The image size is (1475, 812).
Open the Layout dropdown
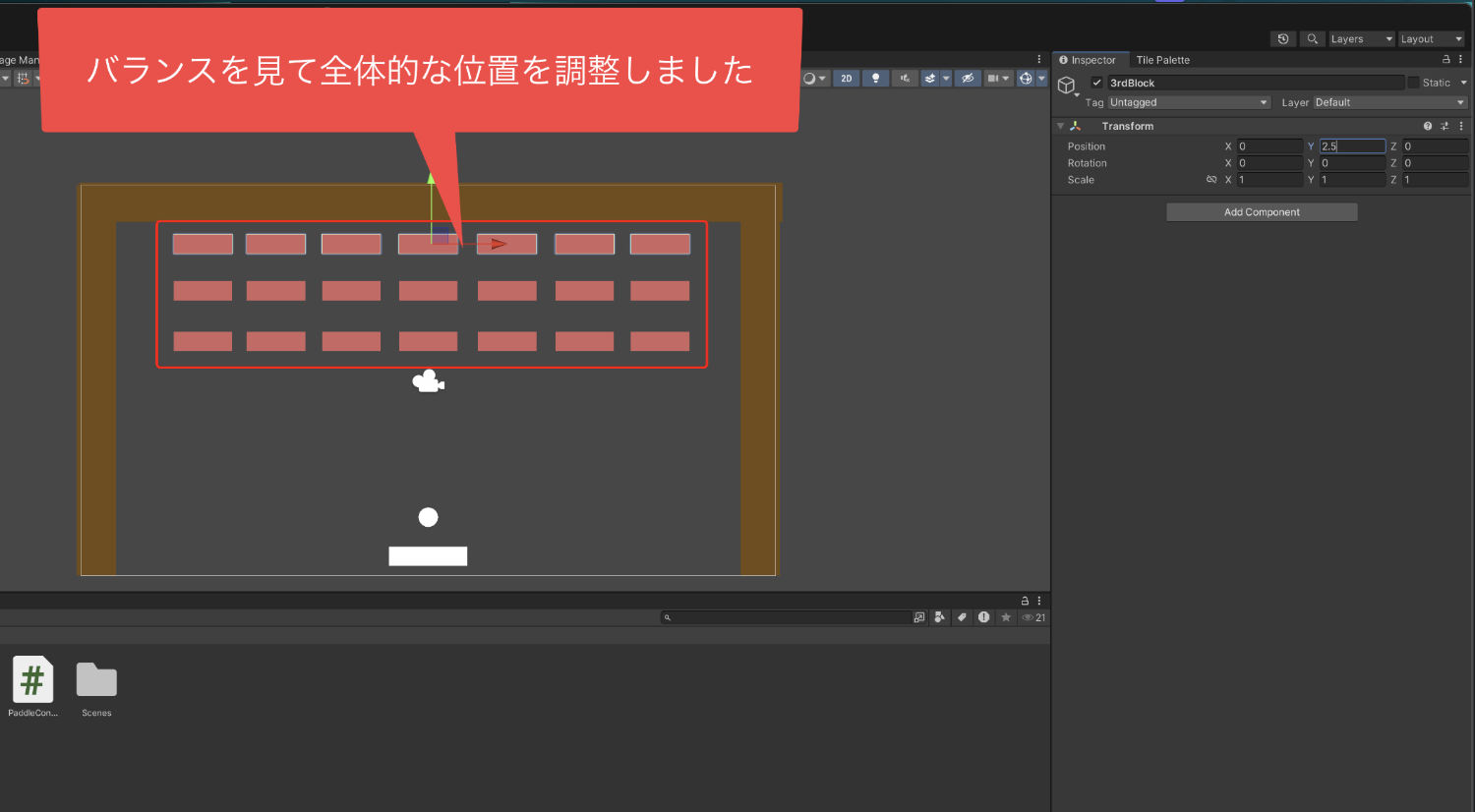pyautogui.click(x=1432, y=39)
